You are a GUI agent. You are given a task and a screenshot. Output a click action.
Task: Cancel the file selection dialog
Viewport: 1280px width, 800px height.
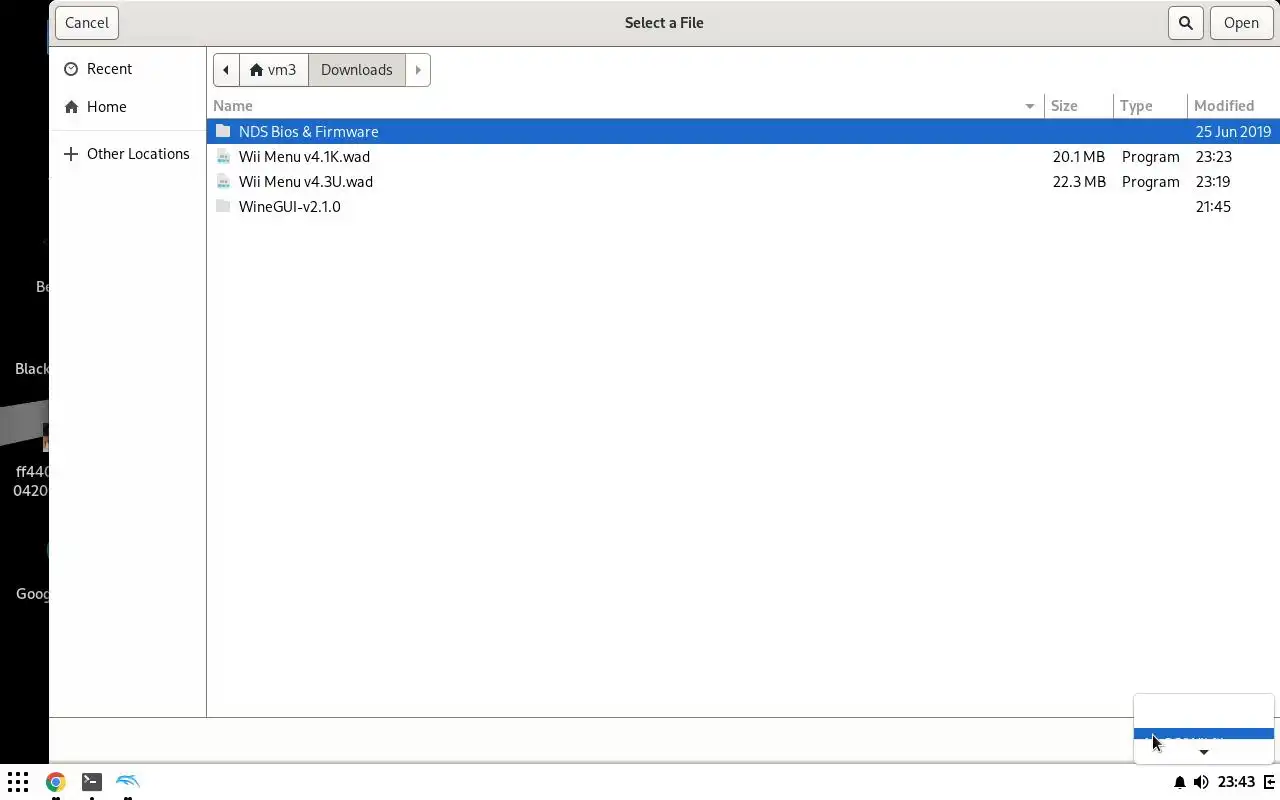pos(87,23)
